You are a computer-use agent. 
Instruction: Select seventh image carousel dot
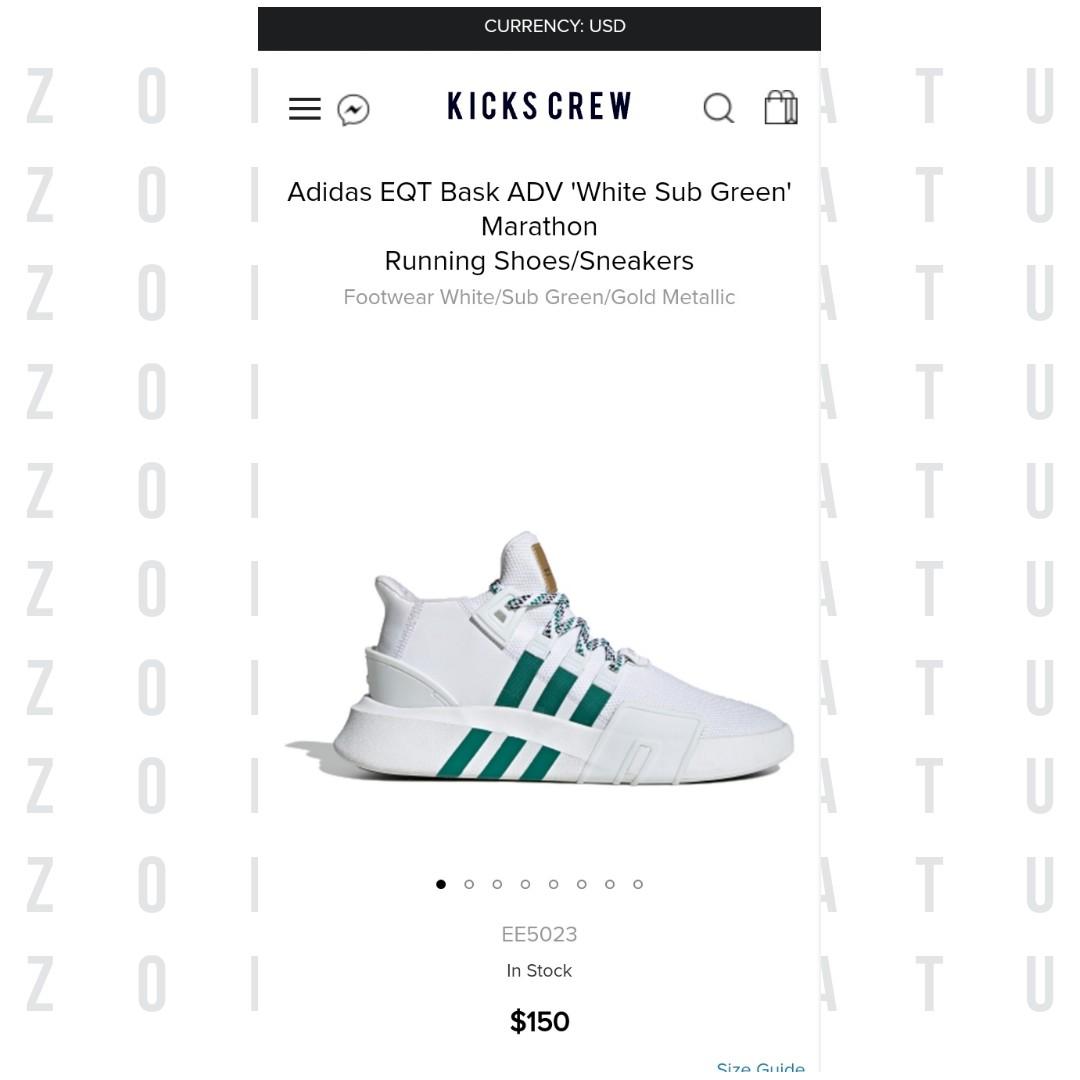(610, 884)
